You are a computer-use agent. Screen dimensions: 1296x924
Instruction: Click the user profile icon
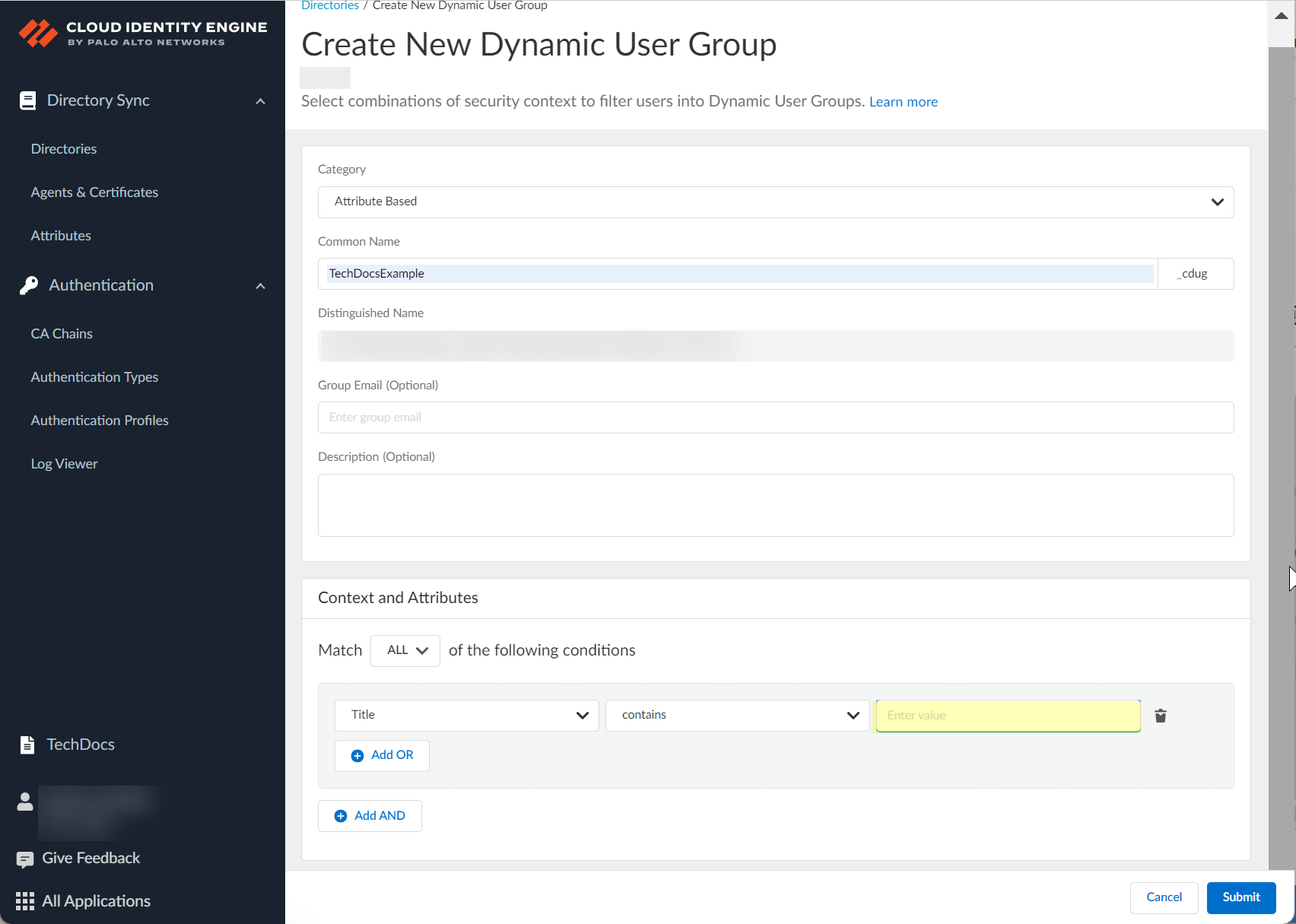click(x=25, y=802)
